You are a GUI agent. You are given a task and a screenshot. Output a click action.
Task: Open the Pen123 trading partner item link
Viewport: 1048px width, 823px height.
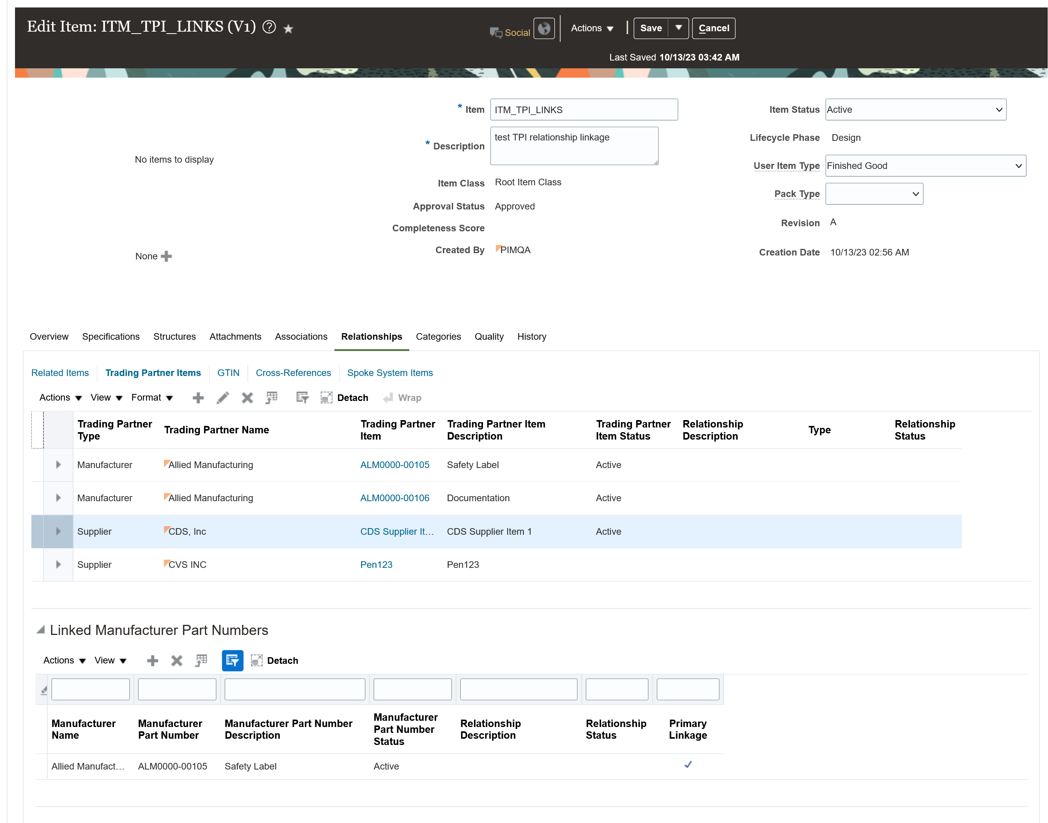(376, 565)
